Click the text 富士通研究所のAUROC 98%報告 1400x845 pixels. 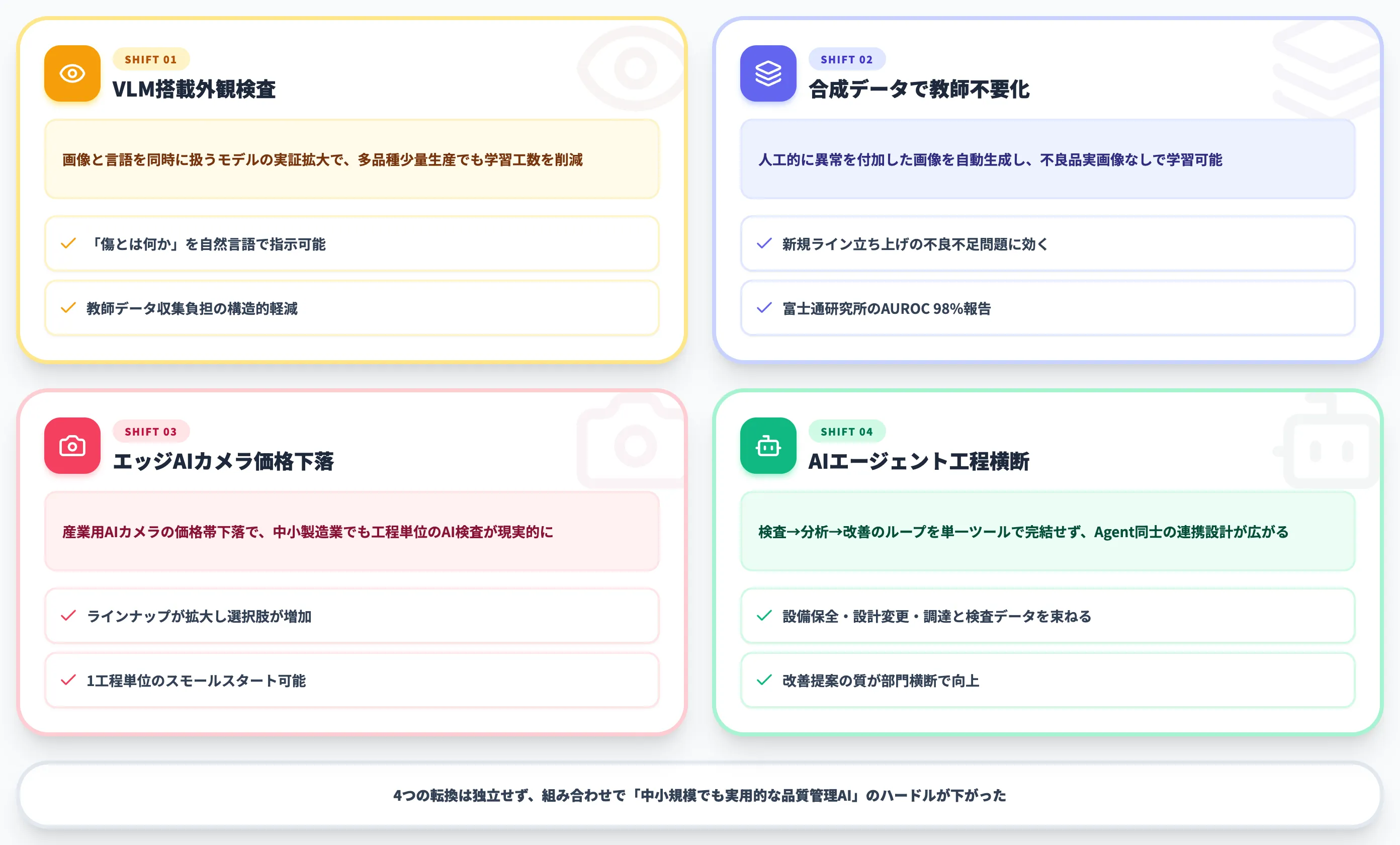click(887, 308)
